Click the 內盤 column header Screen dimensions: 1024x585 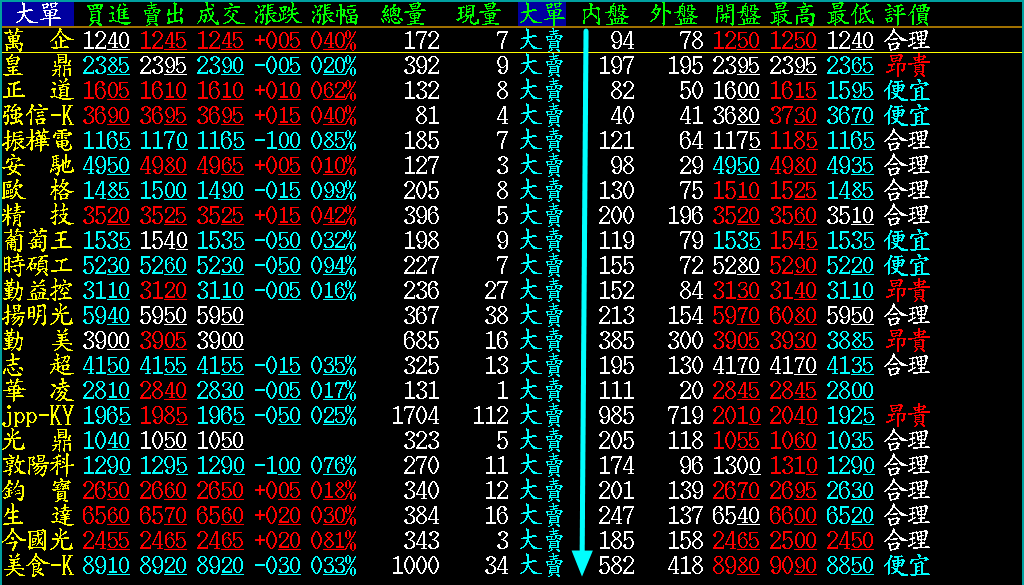pyautogui.click(x=606, y=14)
